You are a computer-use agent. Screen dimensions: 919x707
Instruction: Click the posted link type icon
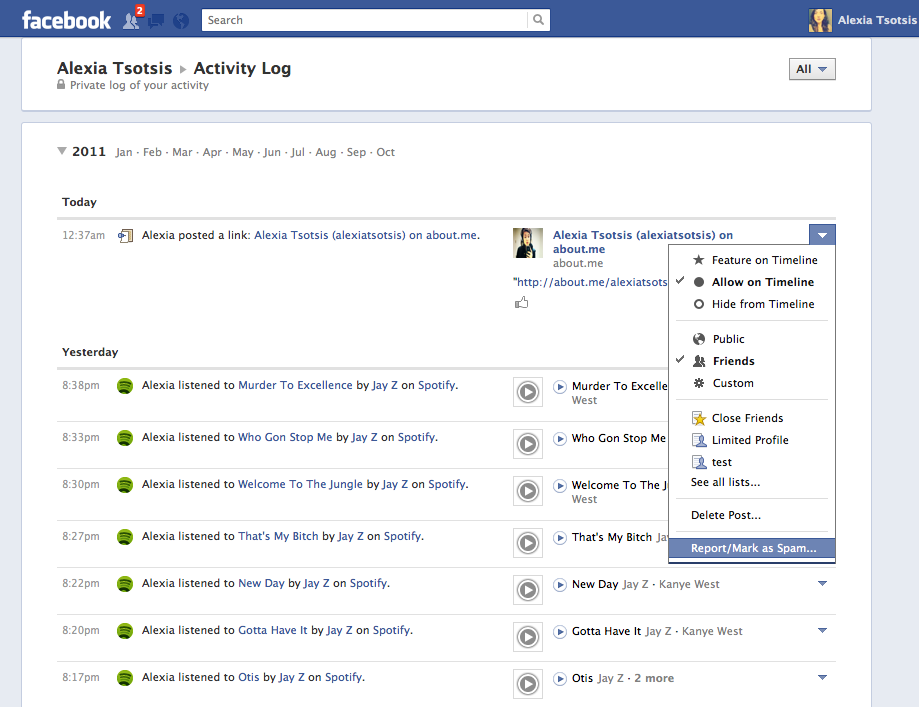click(x=125, y=236)
